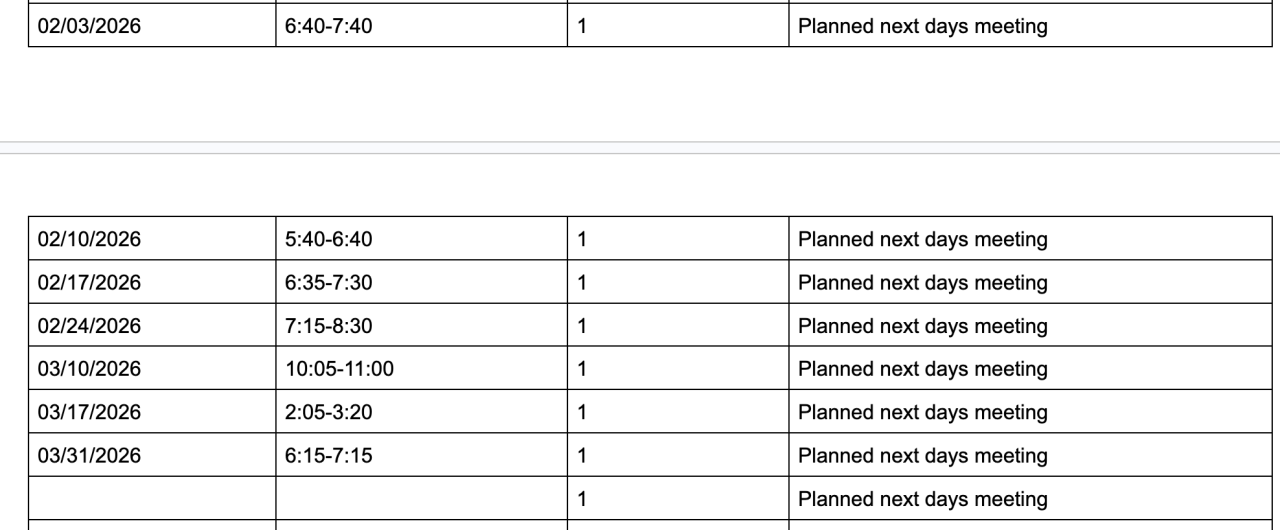Click the 10:05-11:00 time cell
This screenshot has height=530, width=1280.
(x=340, y=369)
